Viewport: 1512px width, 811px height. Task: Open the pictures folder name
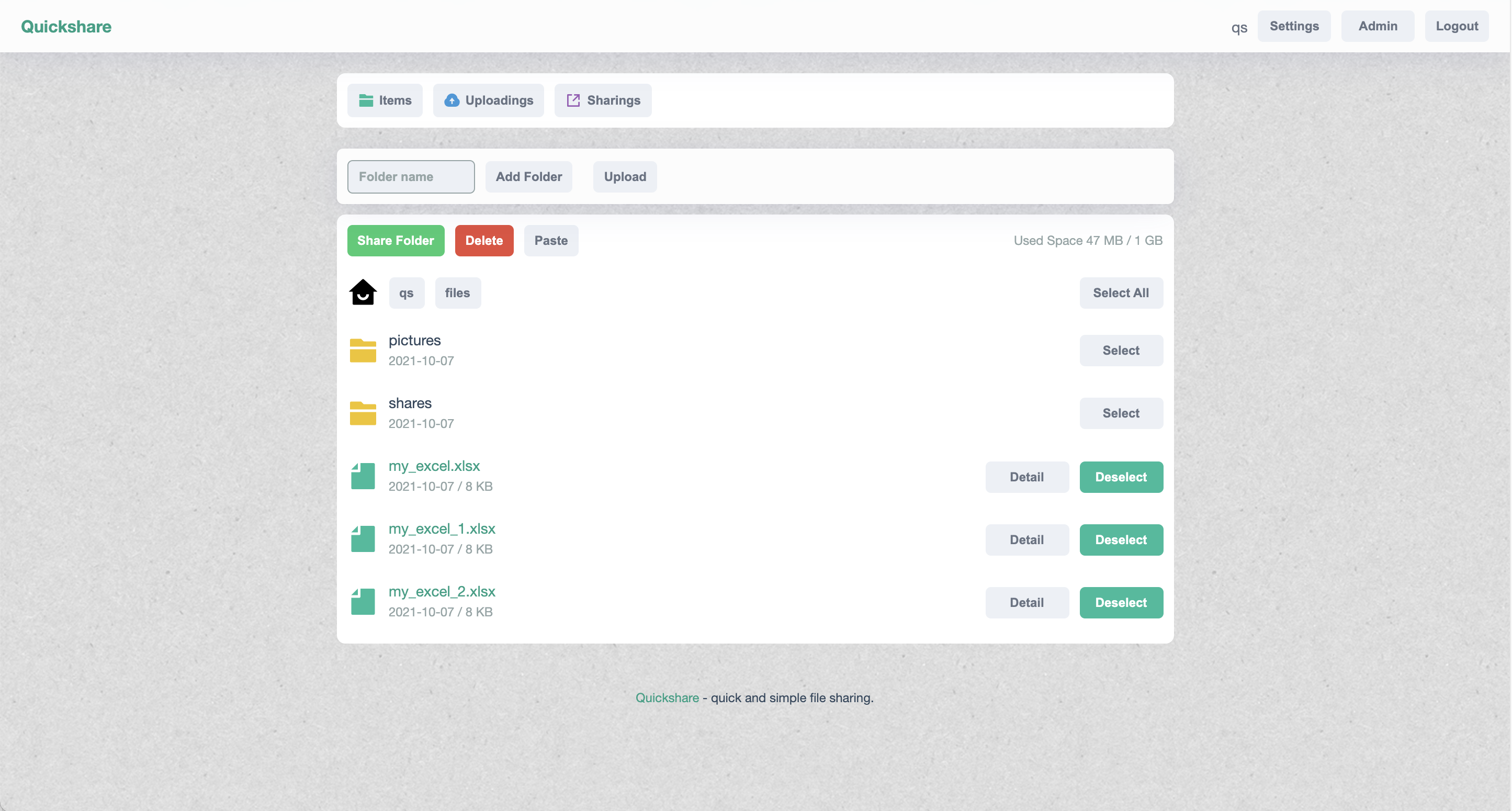[x=414, y=341]
